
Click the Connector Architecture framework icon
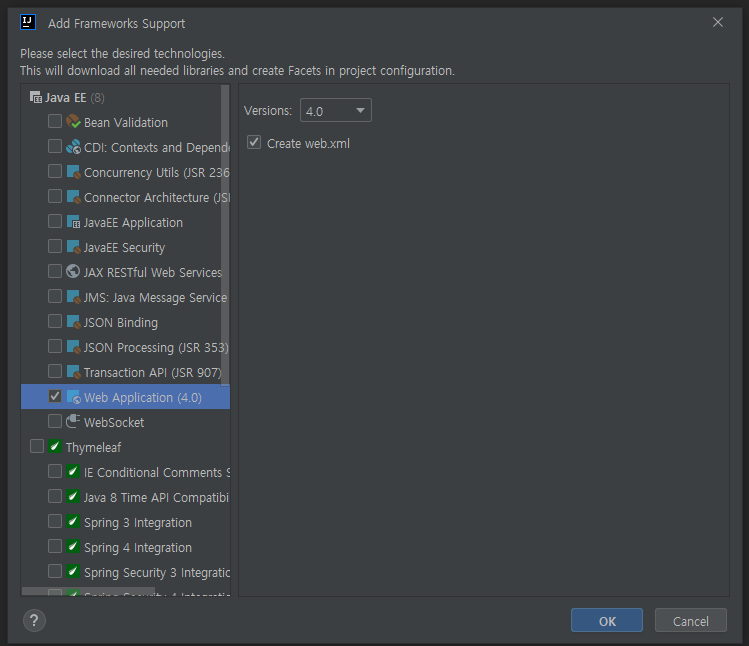point(73,196)
